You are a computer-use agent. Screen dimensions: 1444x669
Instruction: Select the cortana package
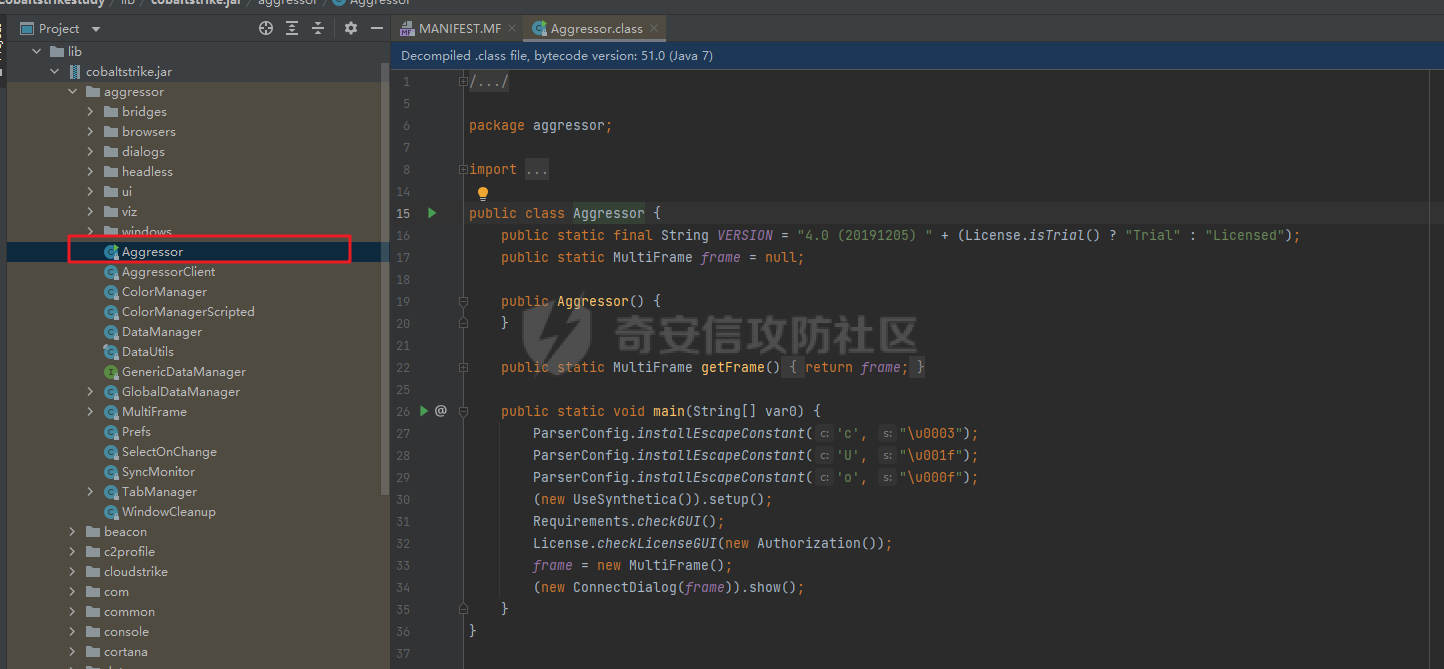click(125, 652)
